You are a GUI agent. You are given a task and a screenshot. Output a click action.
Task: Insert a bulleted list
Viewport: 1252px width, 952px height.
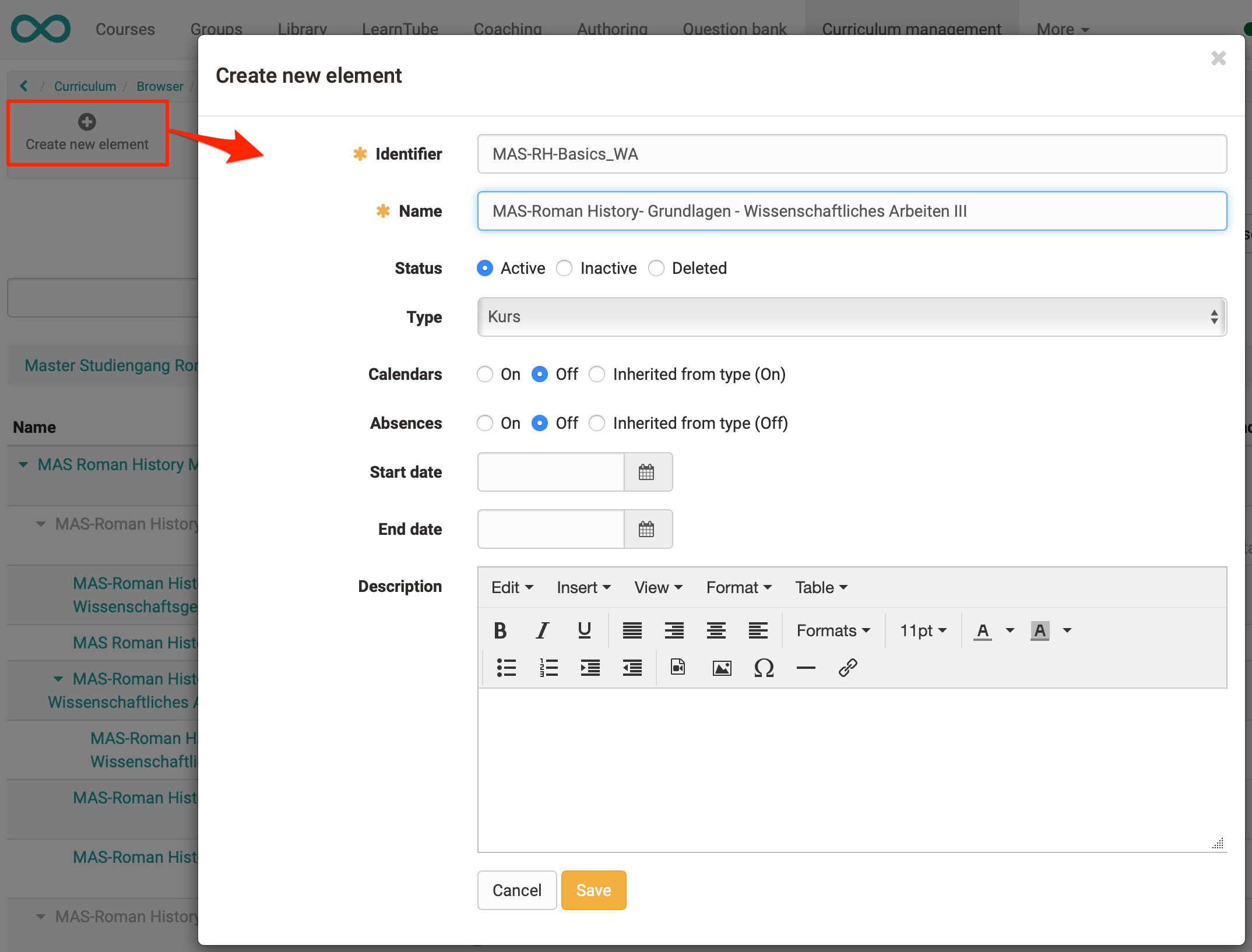[x=506, y=668]
